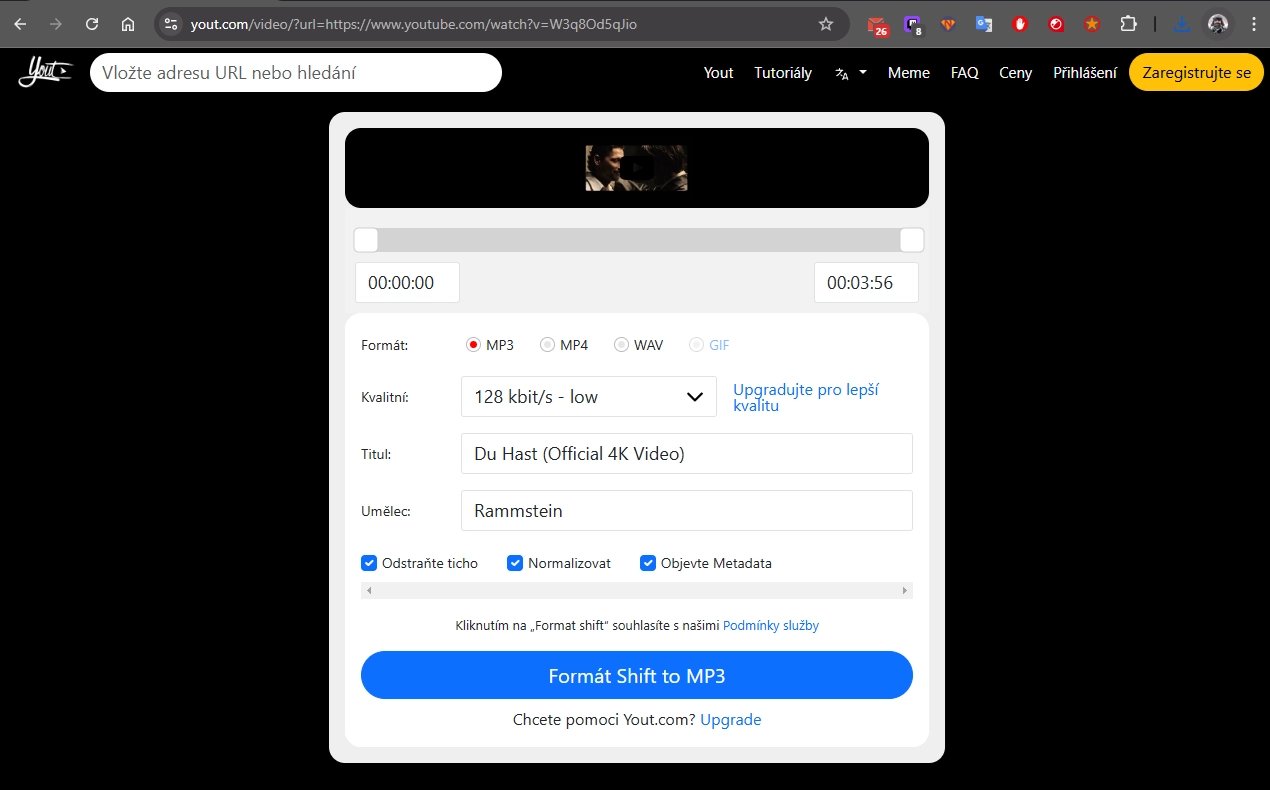Viewport: 1270px width, 790px height.
Task: Toggle Objevte Metadata checkbox
Action: [x=648, y=563]
